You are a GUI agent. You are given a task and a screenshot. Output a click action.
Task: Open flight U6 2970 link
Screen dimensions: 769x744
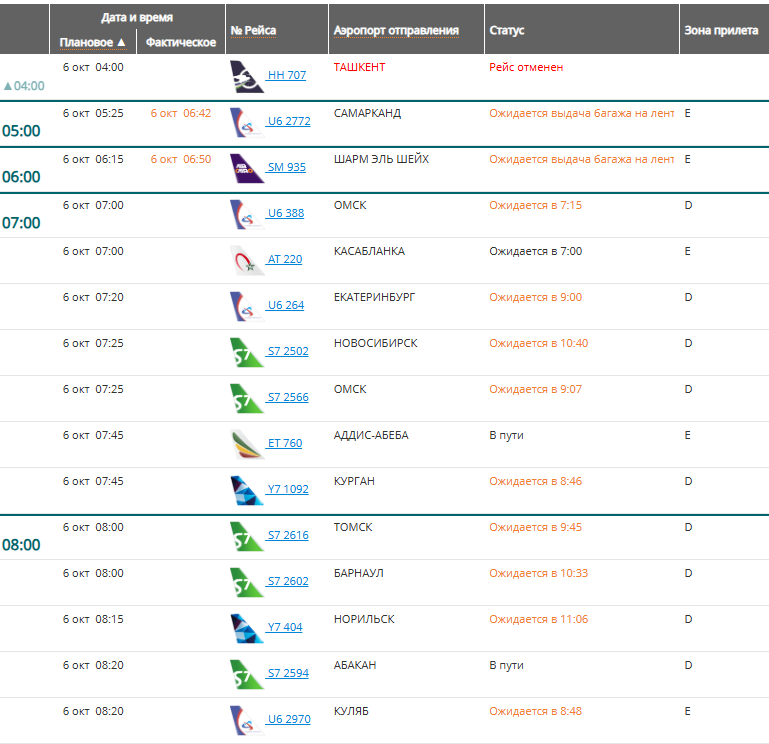[289, 719]
